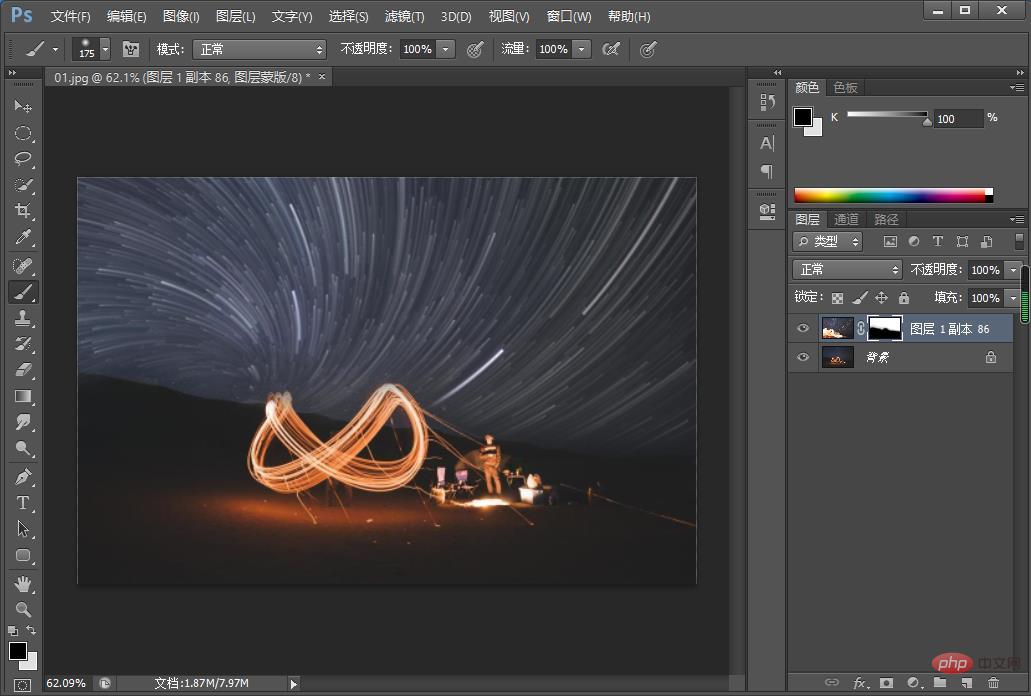Select the Pen tool

tap(23, 477)
